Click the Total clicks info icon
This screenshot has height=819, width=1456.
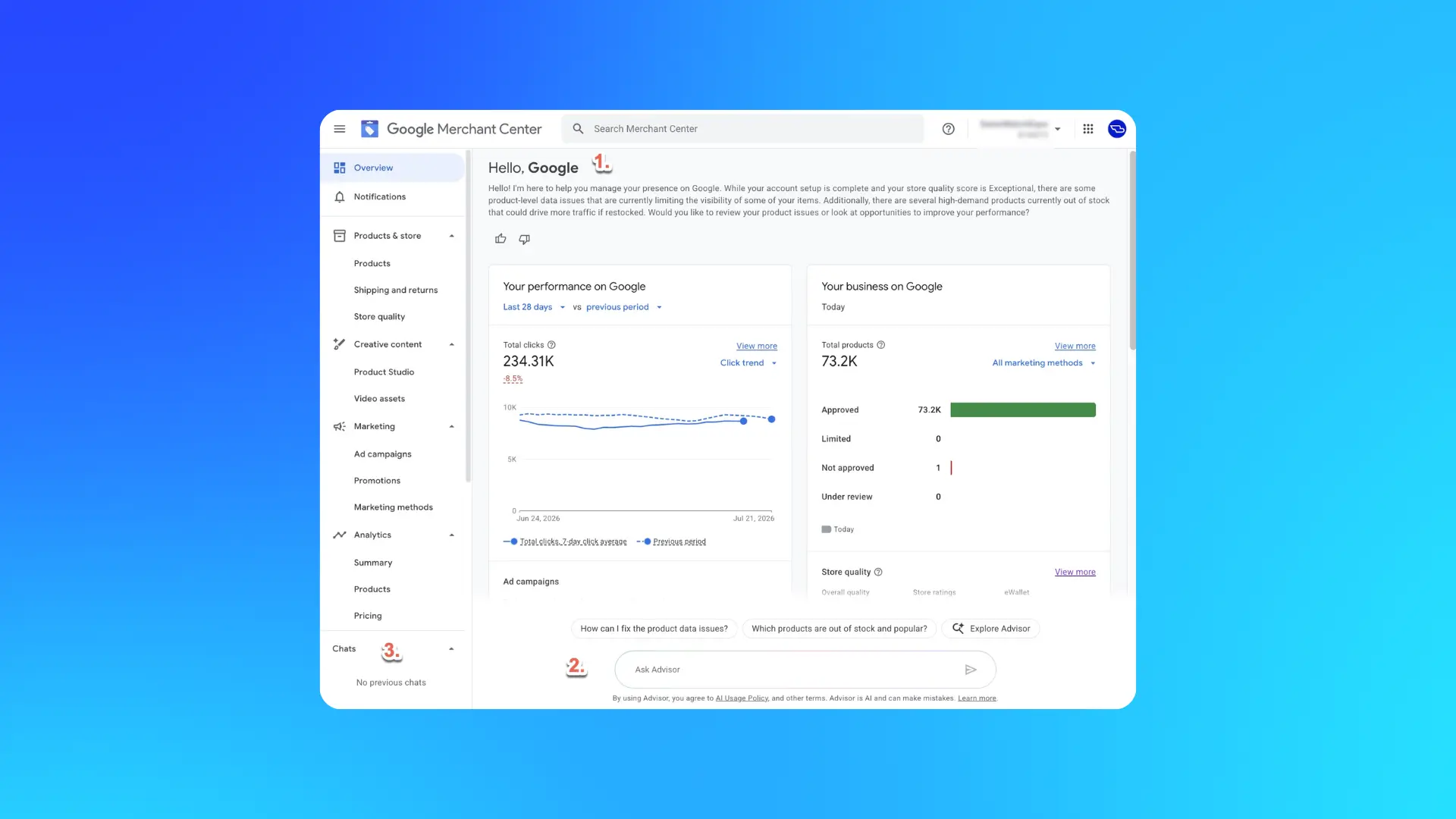tap(551, 345)
